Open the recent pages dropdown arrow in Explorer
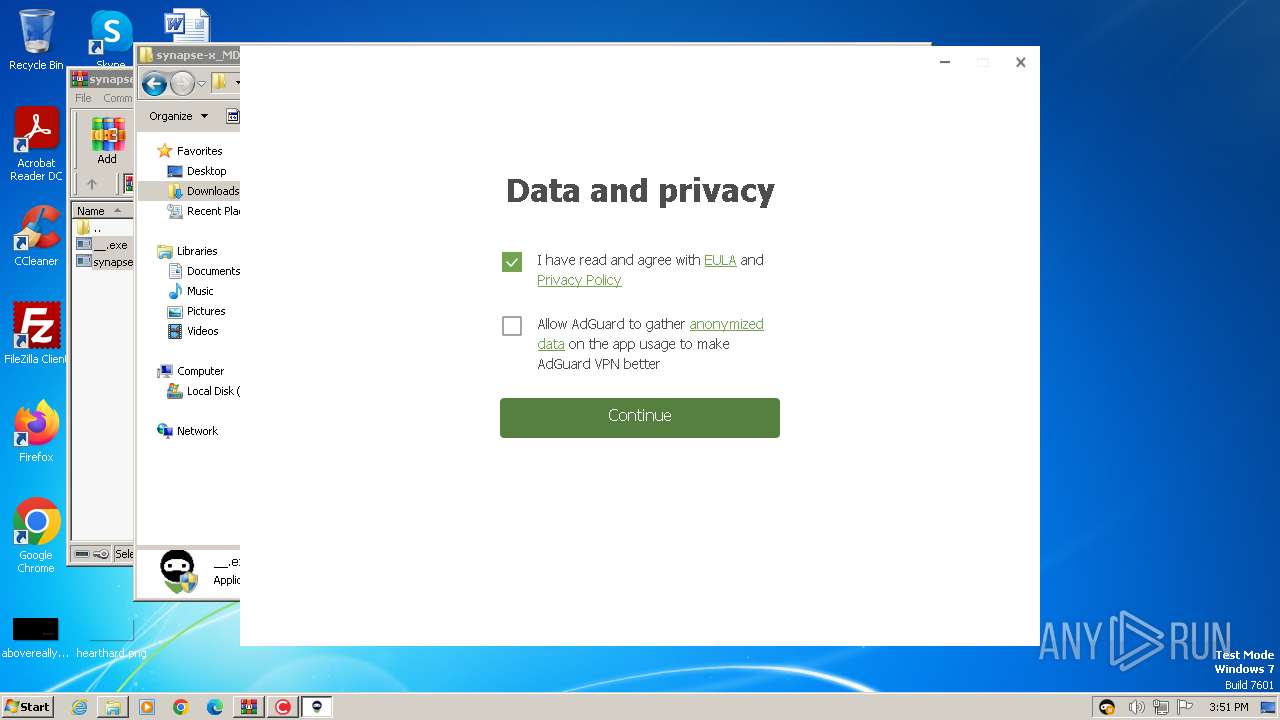This screenshot has width=1280, height=720. tap(201, 84)
